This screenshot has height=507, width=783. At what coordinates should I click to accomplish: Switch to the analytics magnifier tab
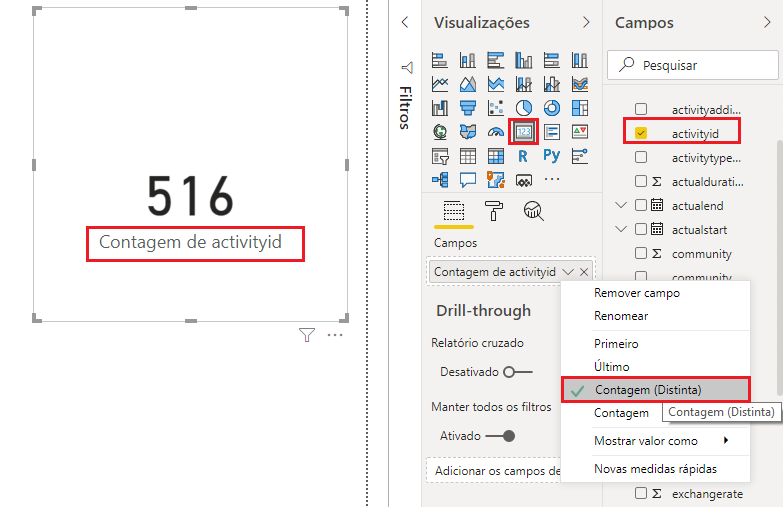pyautogui.click(x=533, y=211)
